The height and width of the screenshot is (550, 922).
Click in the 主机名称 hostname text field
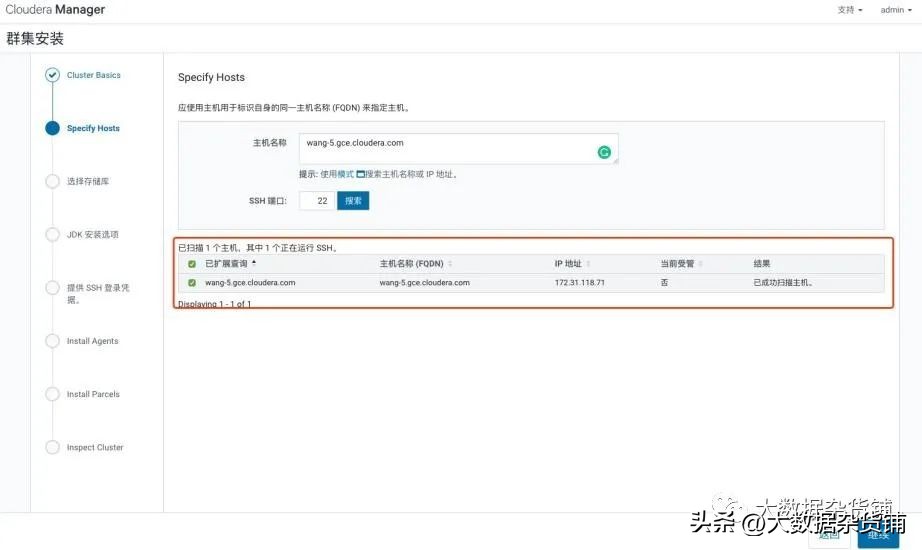[459, 149]
